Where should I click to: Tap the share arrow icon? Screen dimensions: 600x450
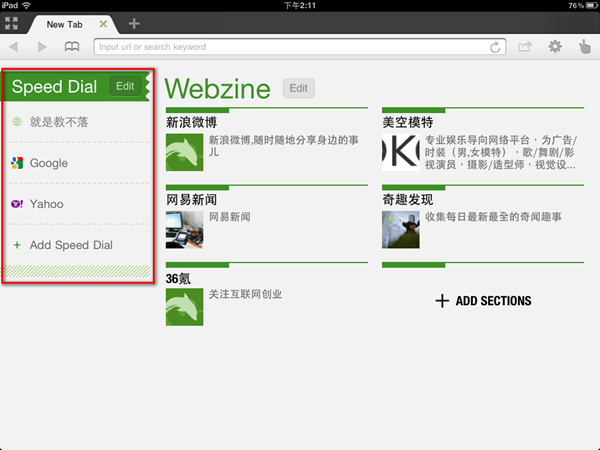pyautogui.click(x=525, y=47)
